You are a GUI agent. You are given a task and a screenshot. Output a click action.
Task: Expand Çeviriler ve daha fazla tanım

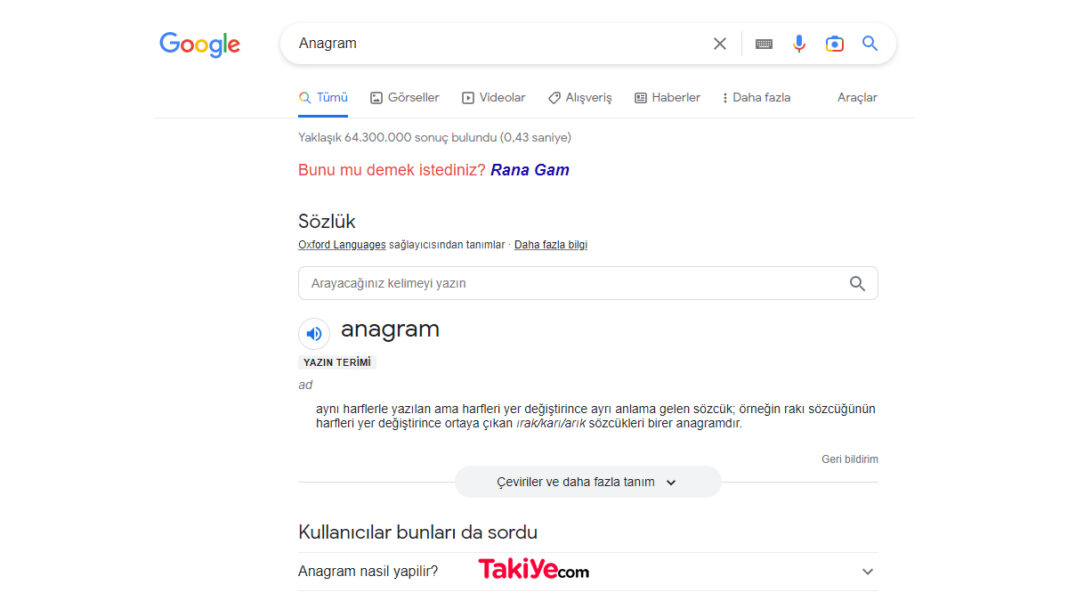tap(588, 482)
